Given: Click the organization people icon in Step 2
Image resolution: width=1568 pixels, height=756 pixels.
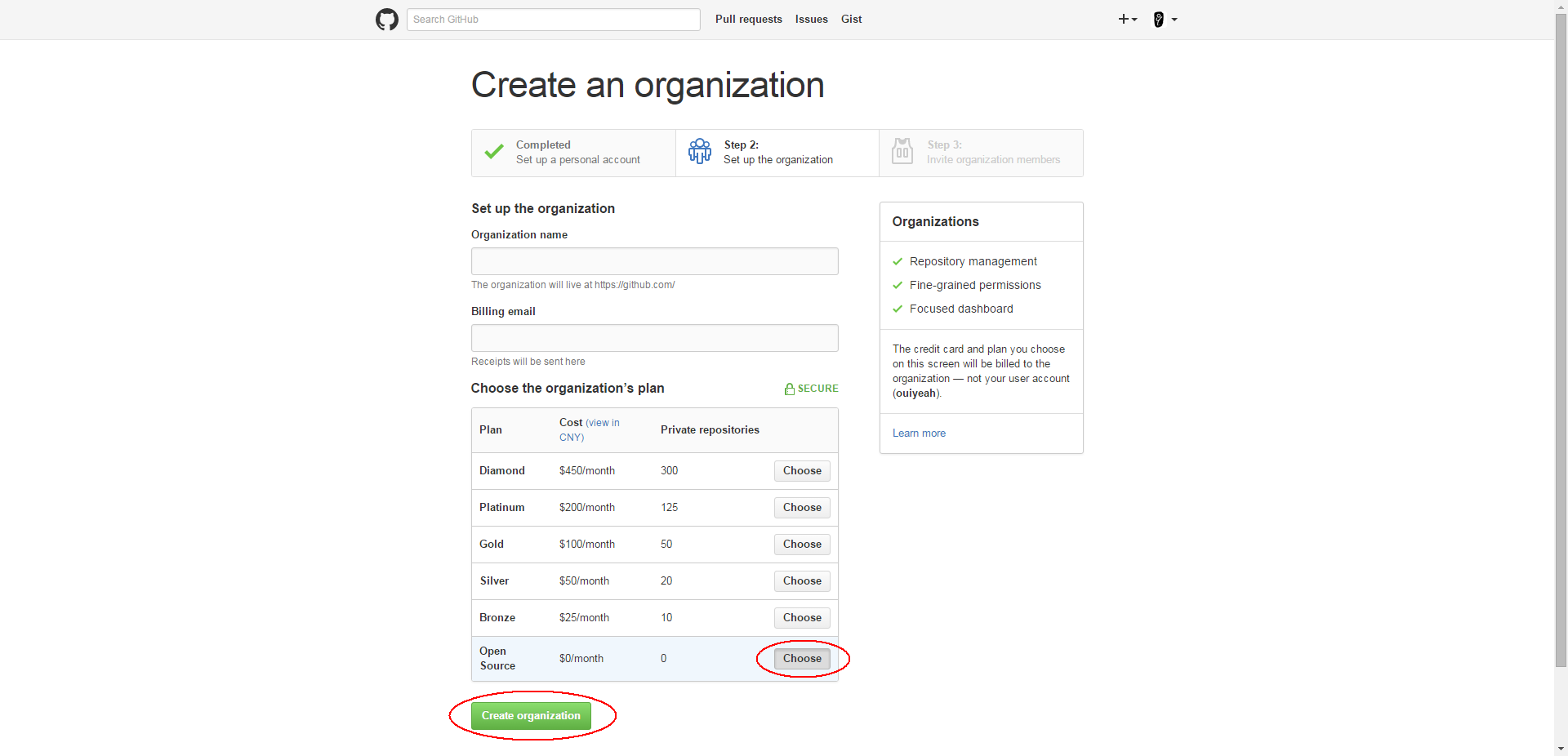Looking at the screenshot, I should tap(700, 152).
